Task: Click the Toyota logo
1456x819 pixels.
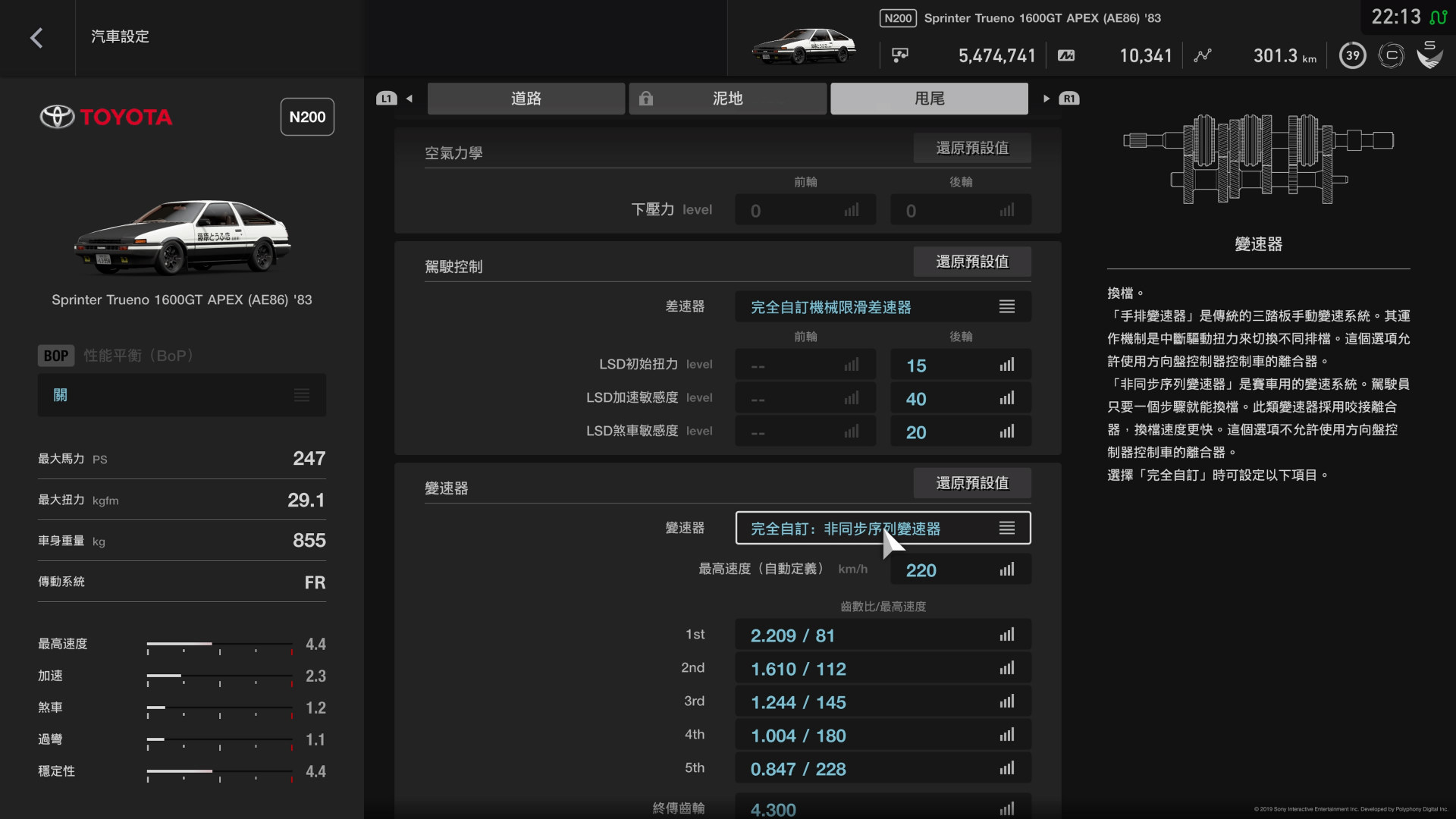Action: [x=106, y=117]
